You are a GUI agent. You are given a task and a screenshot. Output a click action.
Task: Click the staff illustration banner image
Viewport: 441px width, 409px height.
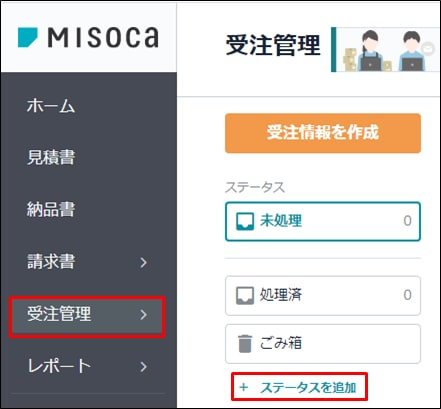(x=387, y=49)
